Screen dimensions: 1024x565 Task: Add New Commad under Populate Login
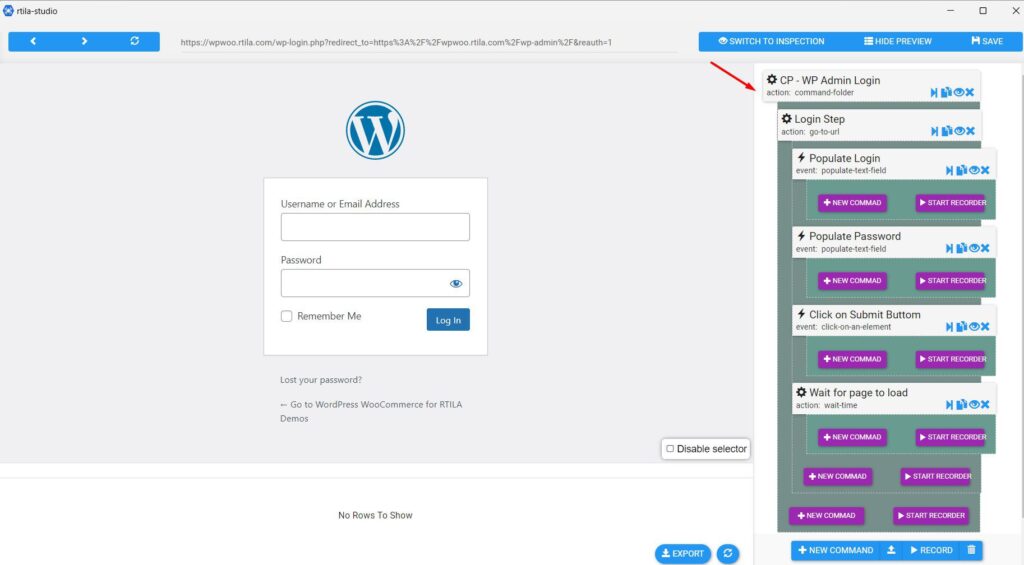click(x=852, y=202)
